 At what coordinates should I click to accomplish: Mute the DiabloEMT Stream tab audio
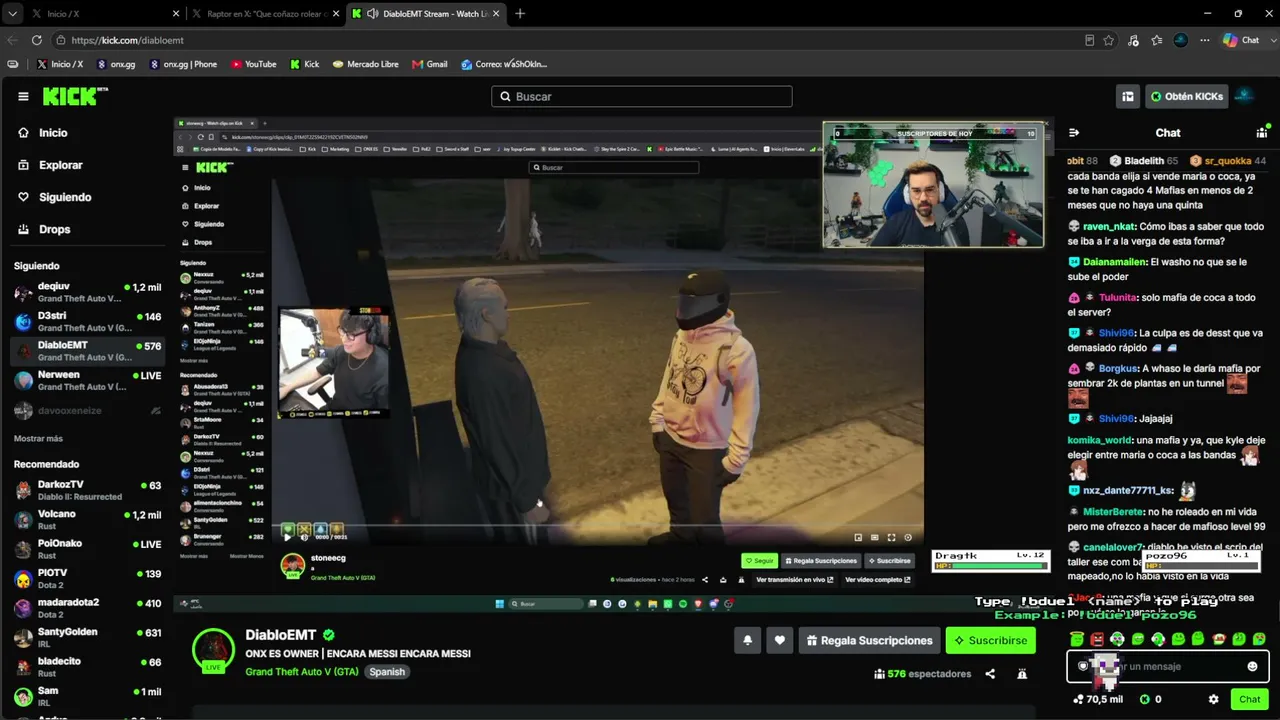[x=373, y=14]
